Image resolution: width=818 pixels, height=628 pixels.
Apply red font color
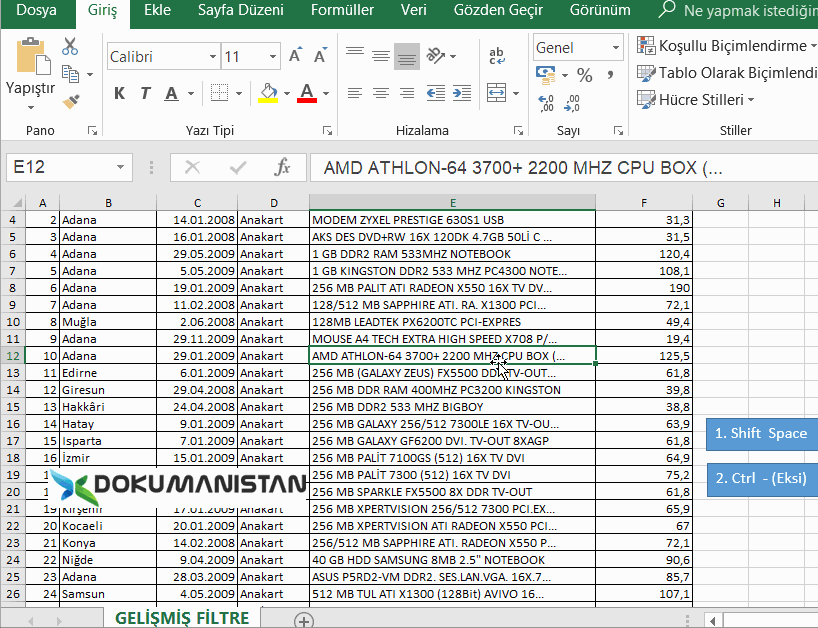pyautogui.click(x=307, y=93)
